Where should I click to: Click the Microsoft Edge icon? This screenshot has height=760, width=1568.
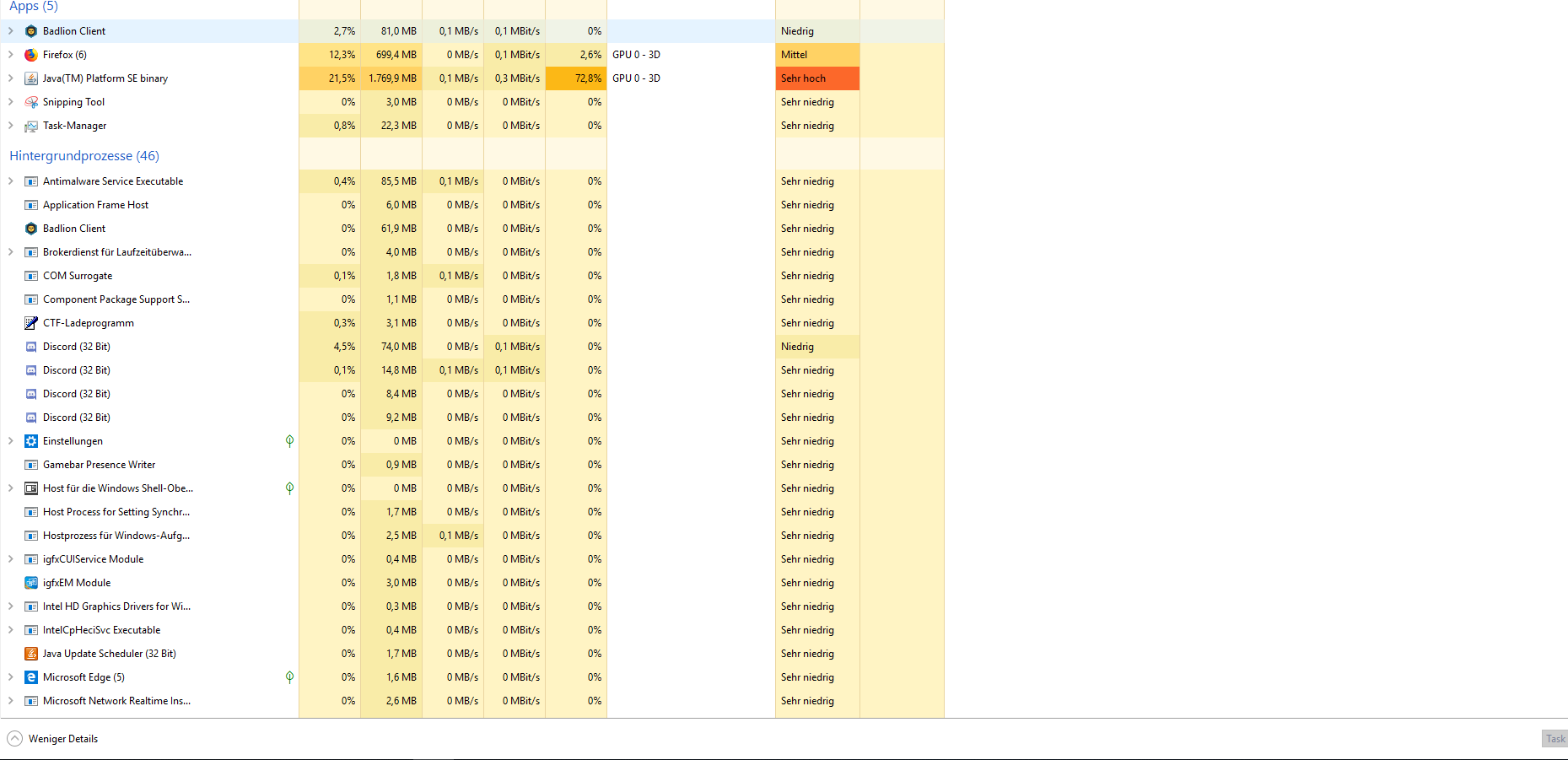point(31,677)
